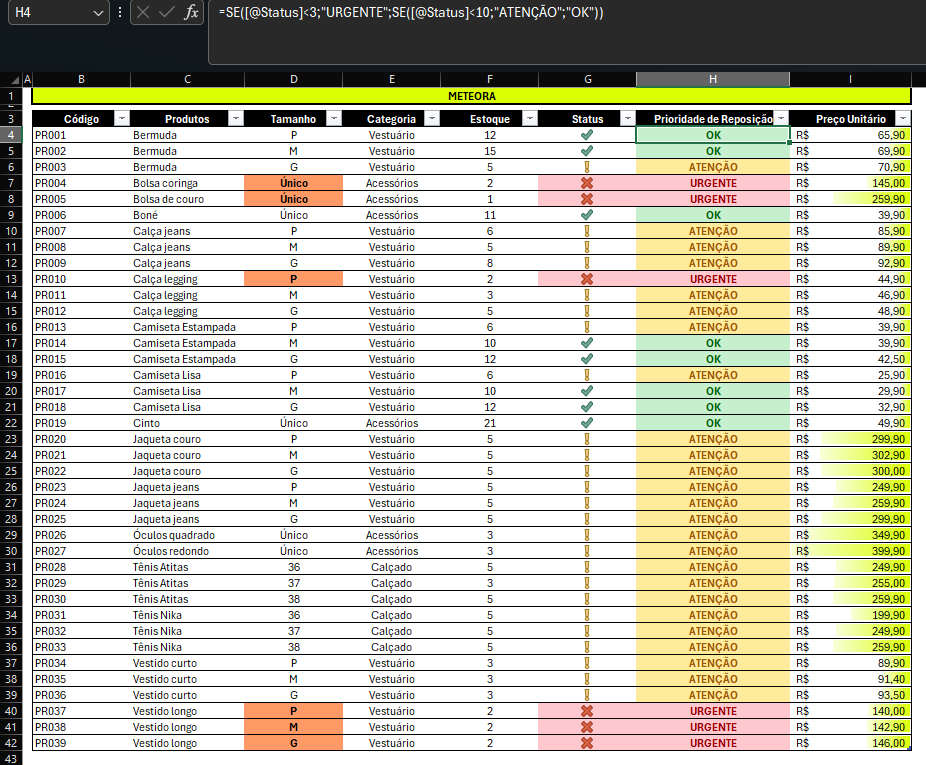
Task: Click the green check status icon for PR019
Action: pyautogui.click(x=587, y=423)
